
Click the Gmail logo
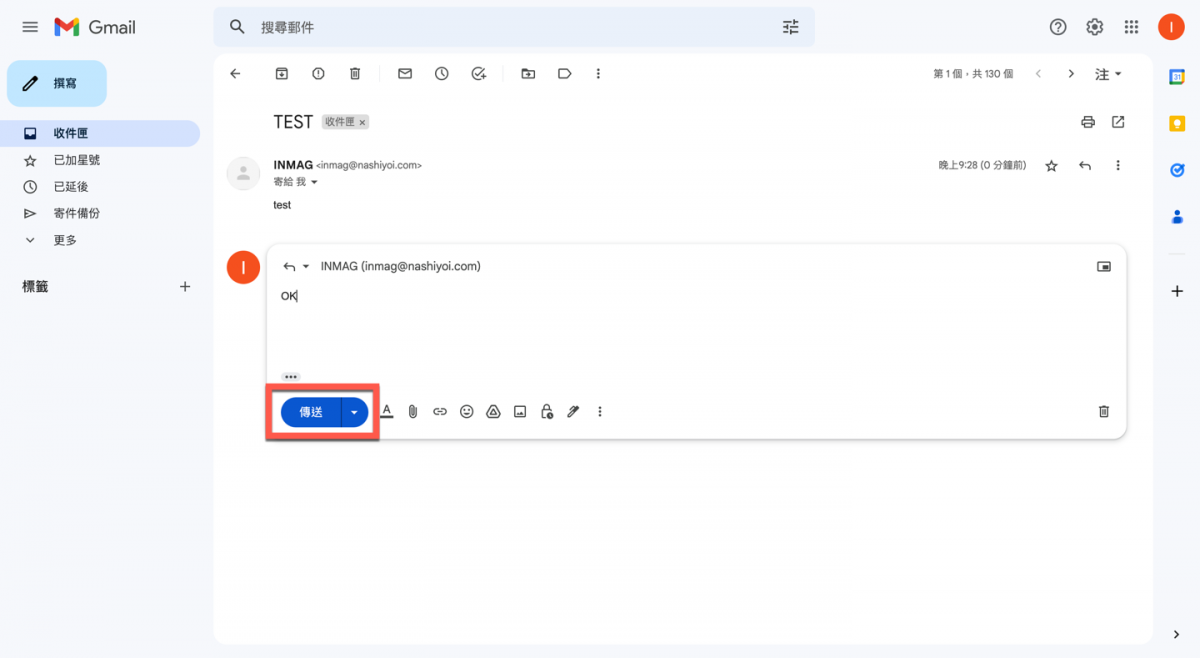tap(95, 27)
